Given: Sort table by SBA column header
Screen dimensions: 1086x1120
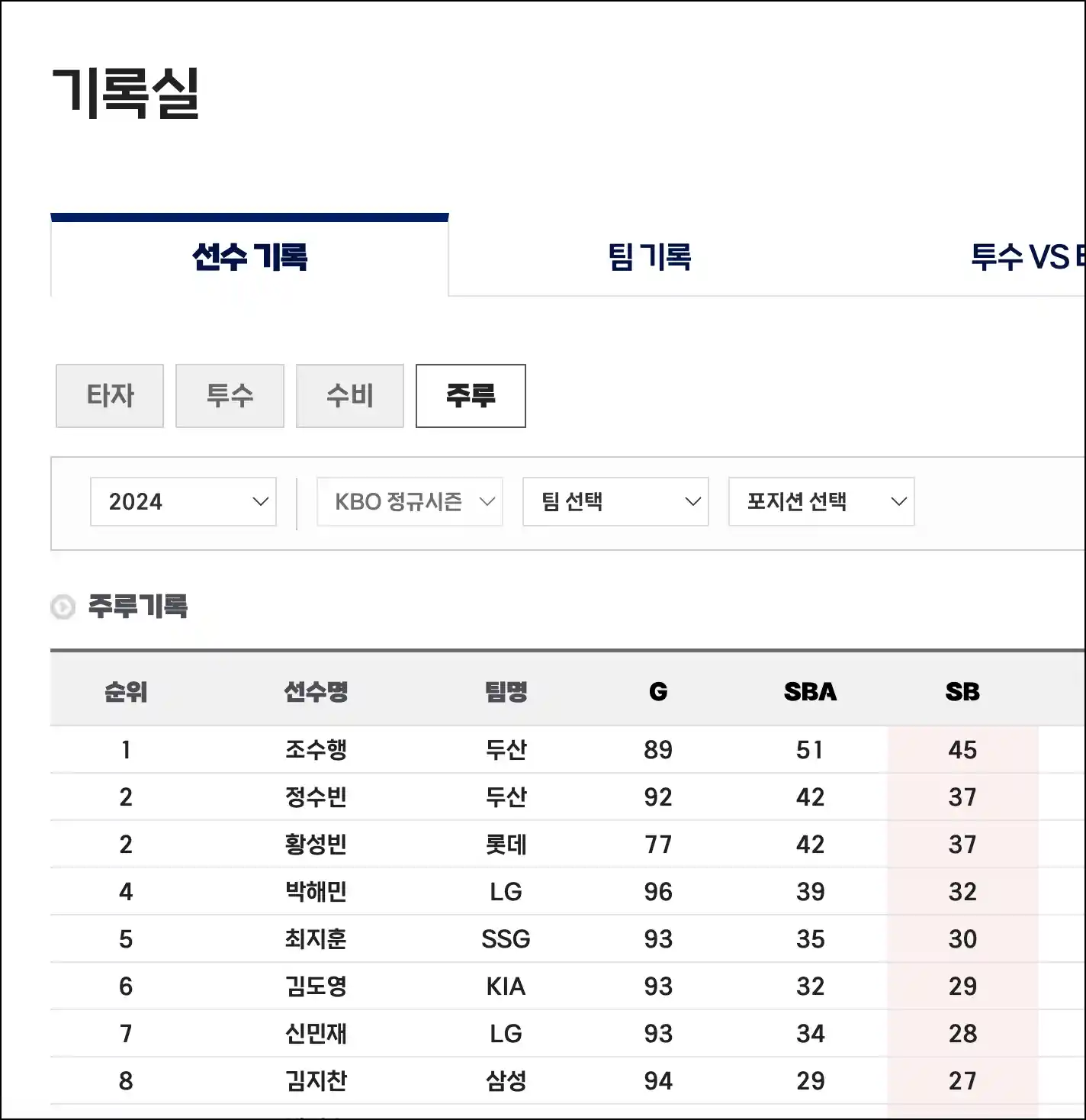Looking at the screenshot, I should tap(810, 692).
